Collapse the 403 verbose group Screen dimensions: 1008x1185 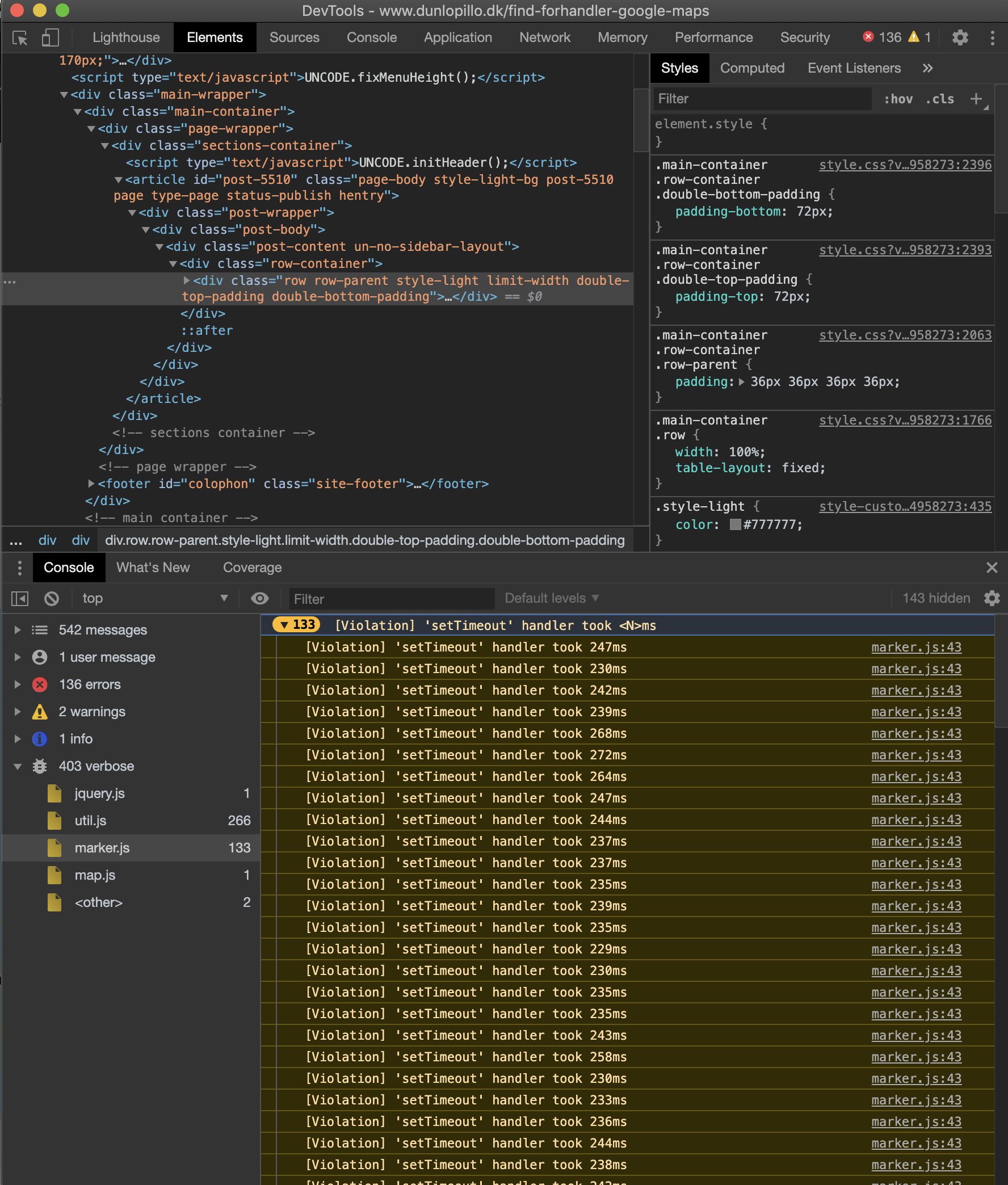tap(18, 766)
